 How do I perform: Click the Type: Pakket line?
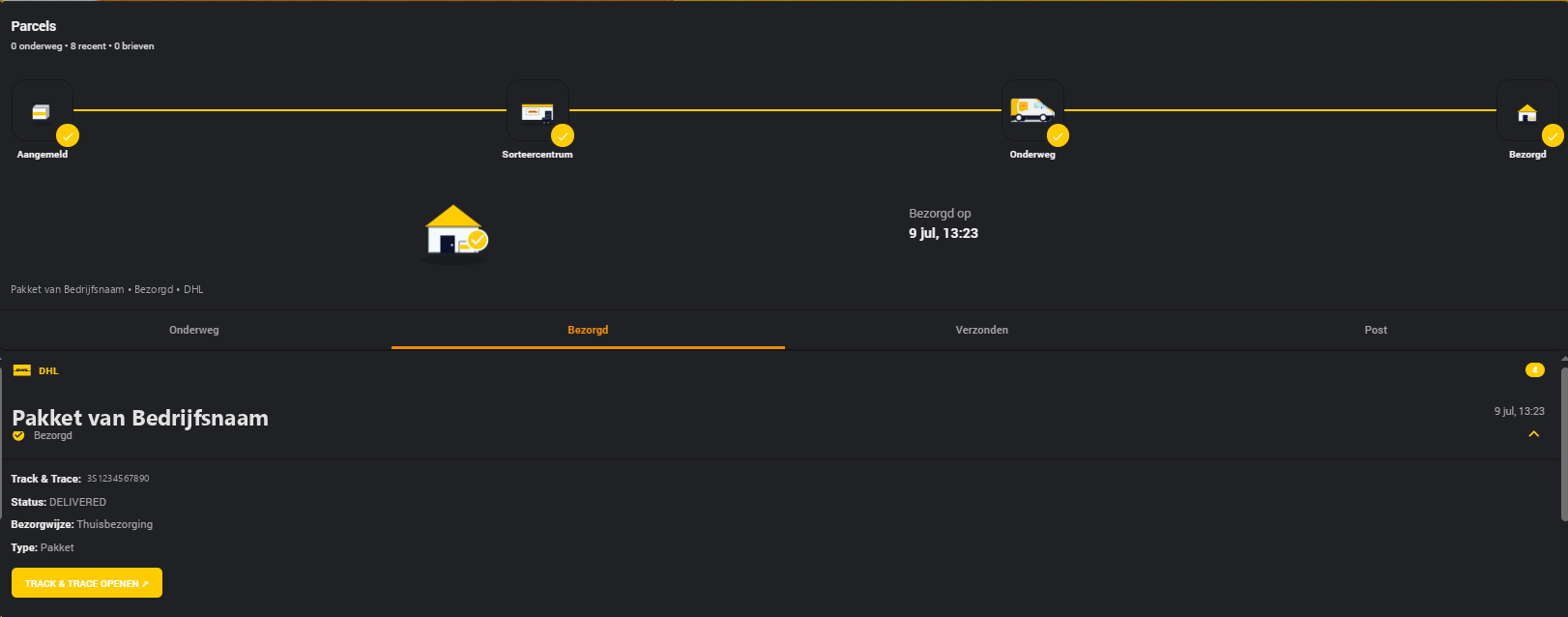point(43,547)
